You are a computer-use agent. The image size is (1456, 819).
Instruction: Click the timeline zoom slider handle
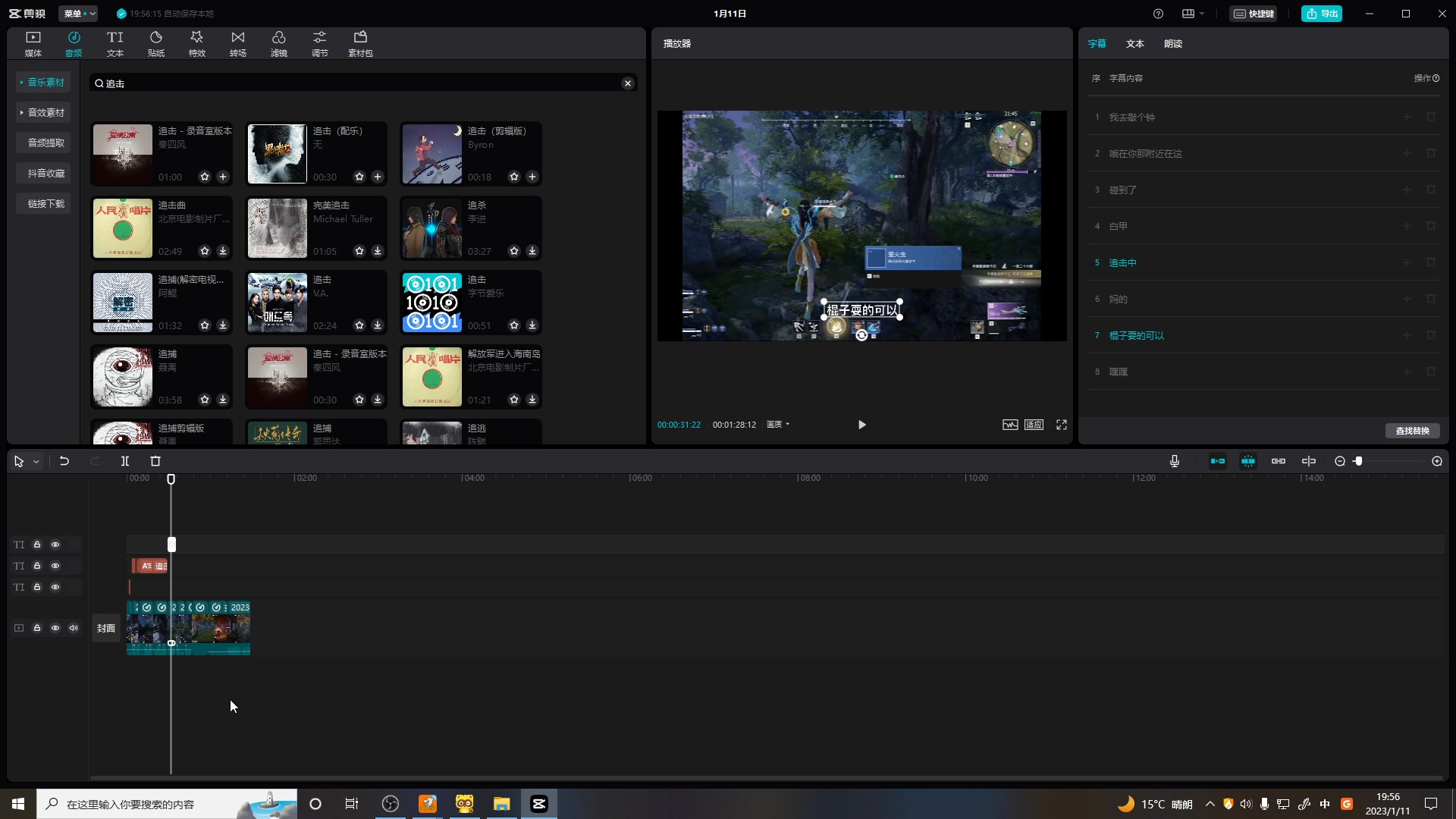pyautogui.click(x=1358, y=461)
